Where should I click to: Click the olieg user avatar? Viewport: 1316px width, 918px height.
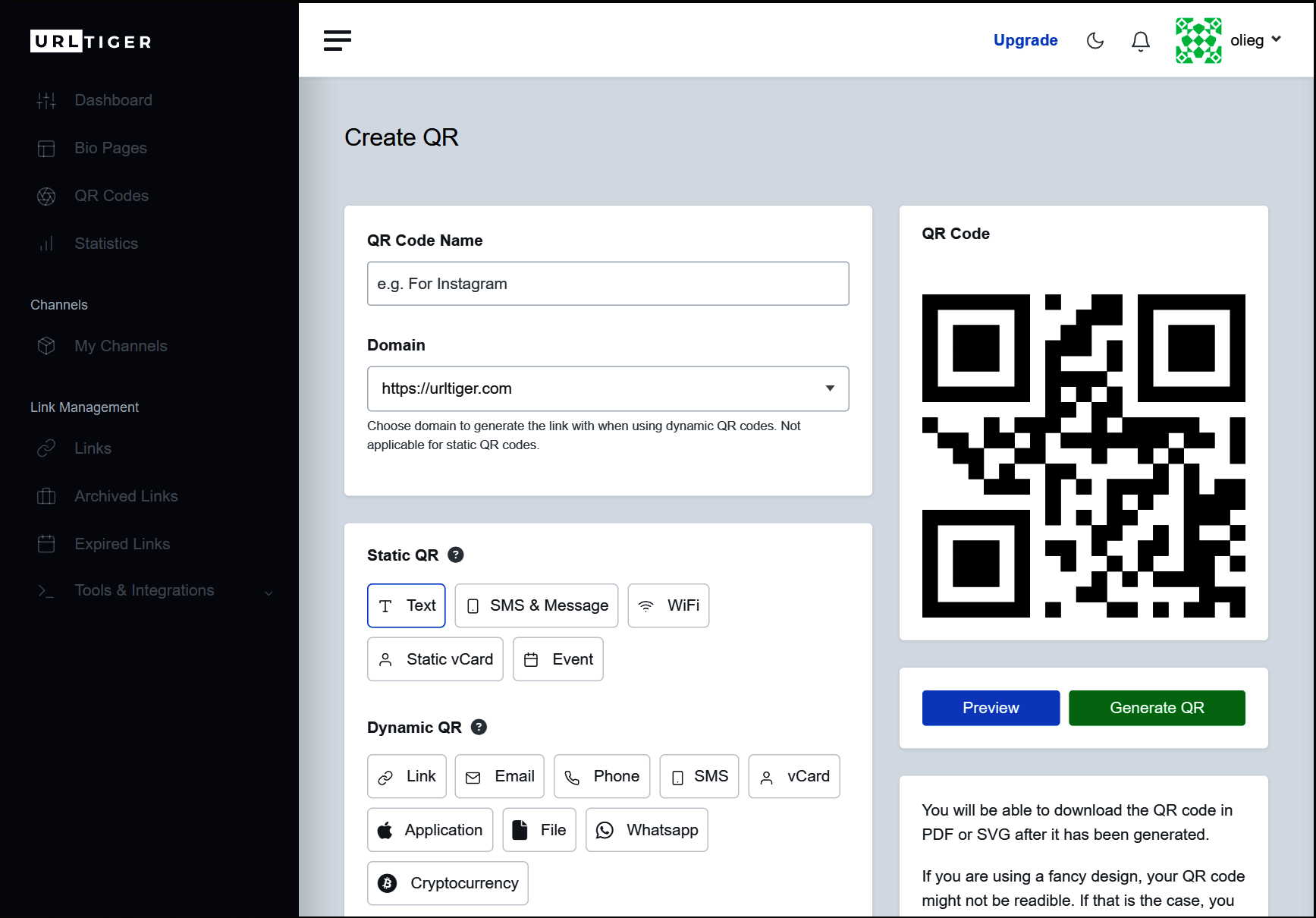1198,40
